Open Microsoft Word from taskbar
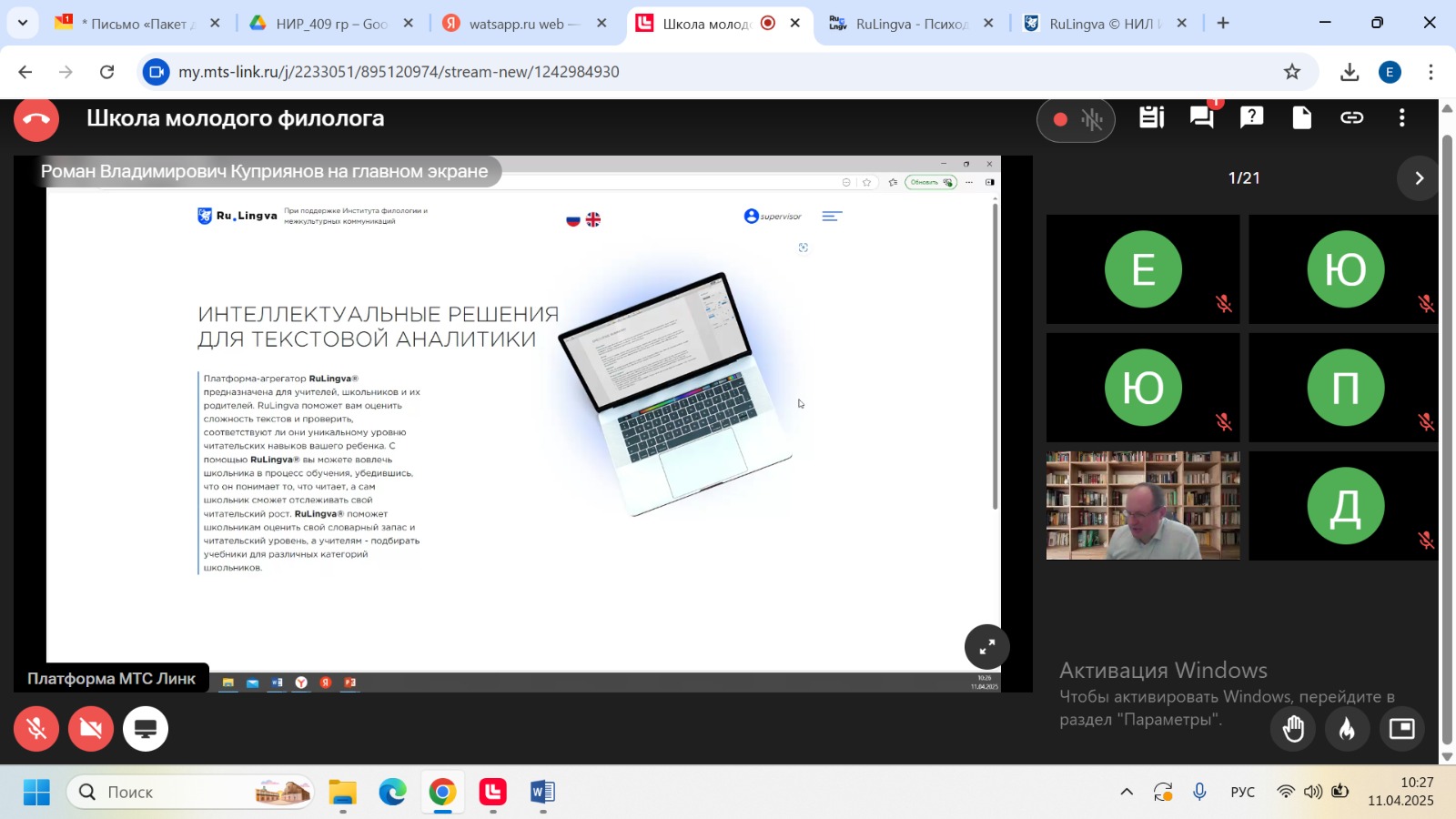This screenshot has height=819, width=1456. [542, 793]
